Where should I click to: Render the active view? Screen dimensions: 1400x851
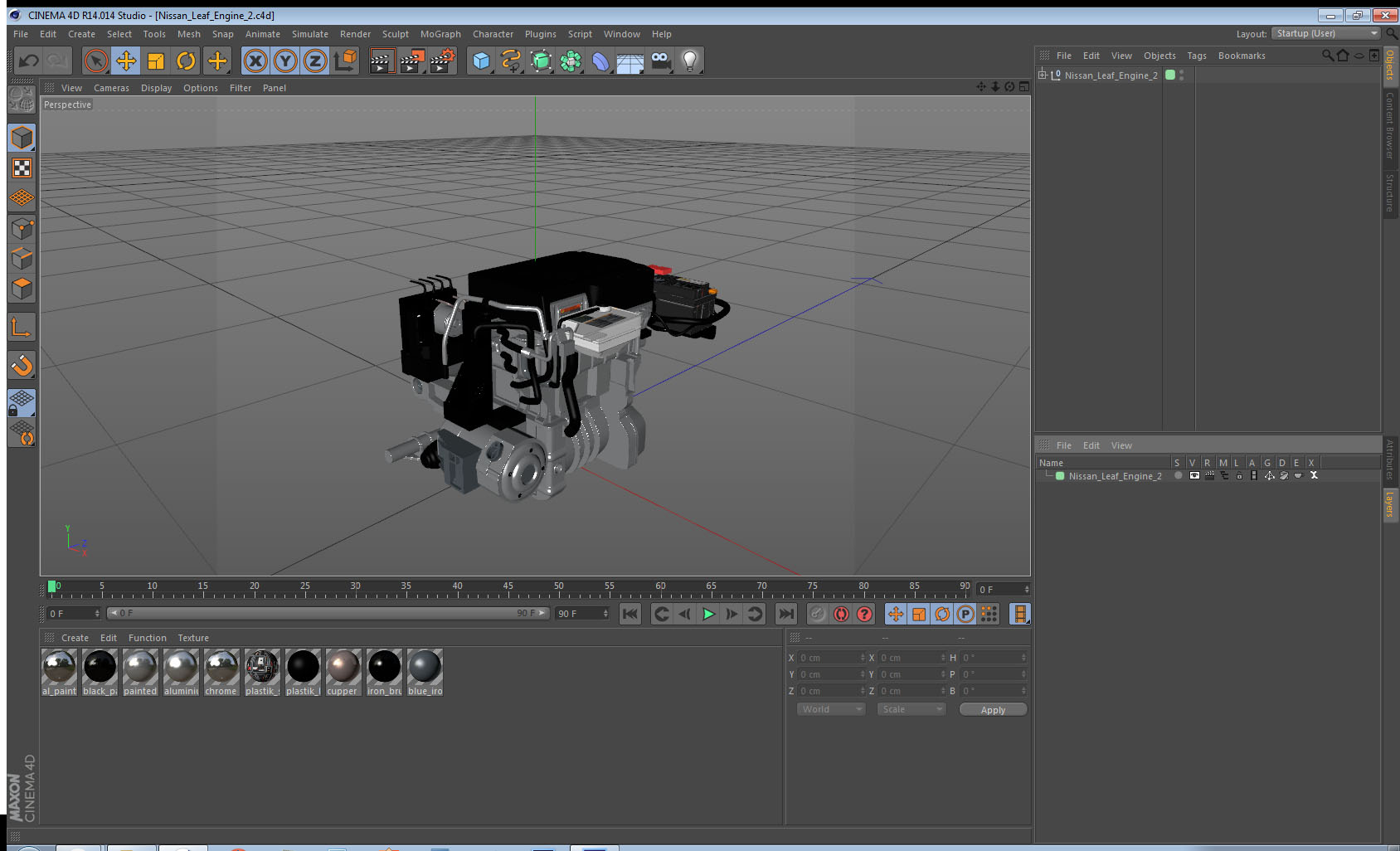coord(381,61)
